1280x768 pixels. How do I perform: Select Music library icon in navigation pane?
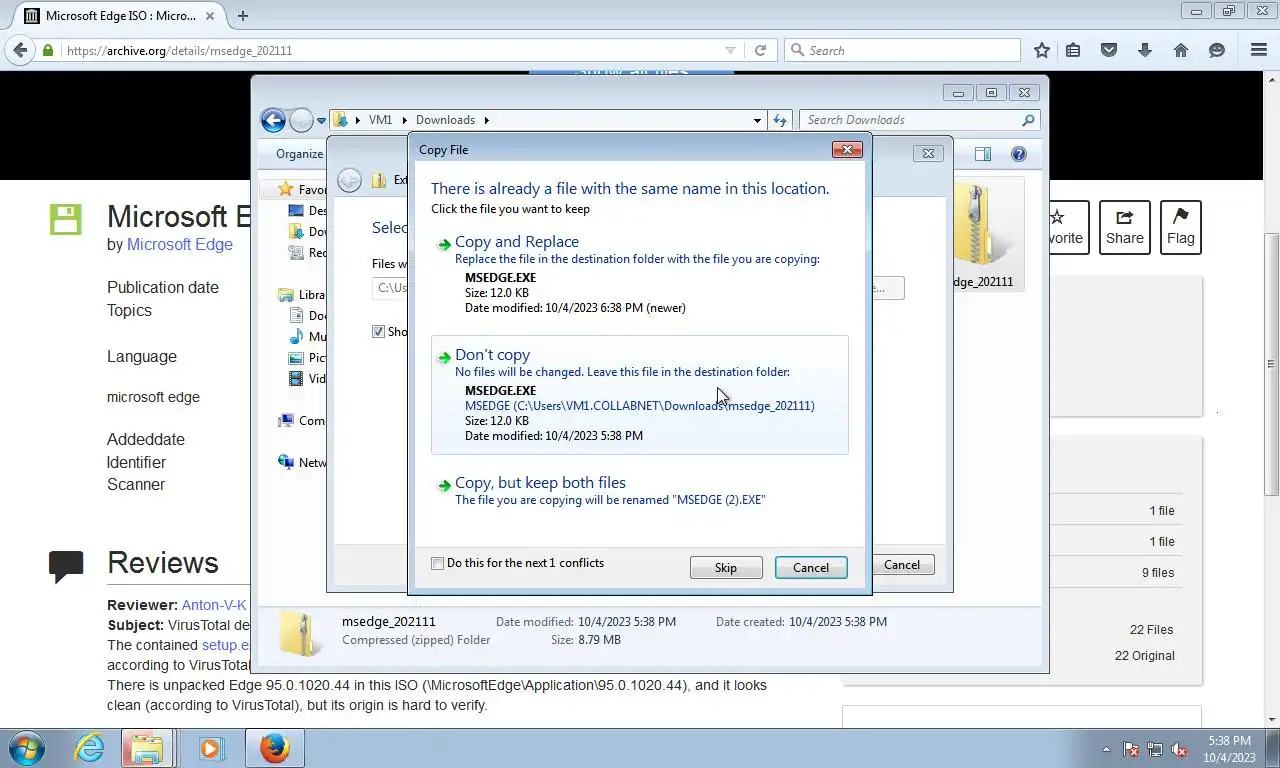[x=296, y=337]
